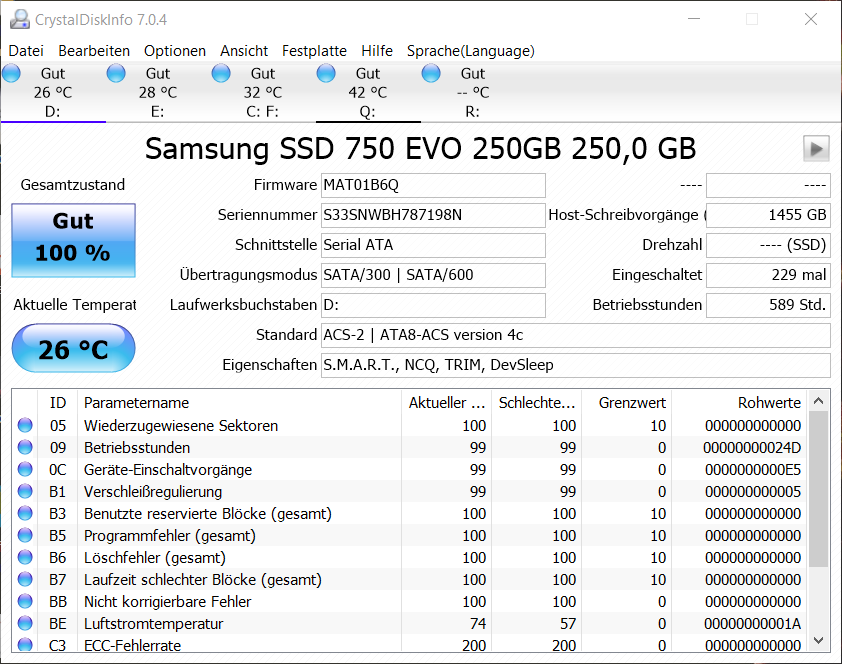842x664 pixels.
Task: Click the Drehzahl value ---- (SSD)
Action: tap(768, 245)
